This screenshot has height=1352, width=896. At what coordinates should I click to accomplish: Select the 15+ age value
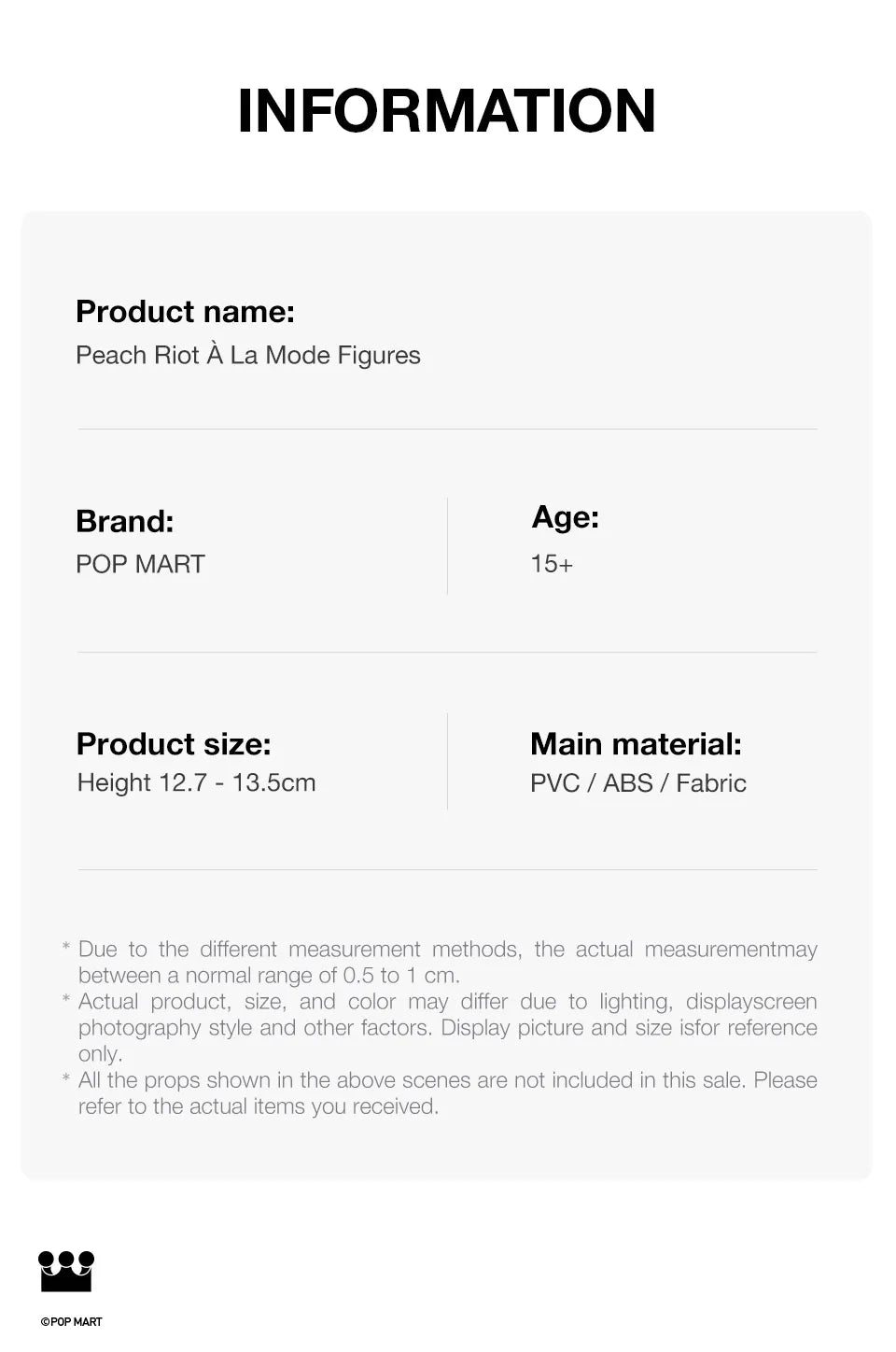(552, 564)
